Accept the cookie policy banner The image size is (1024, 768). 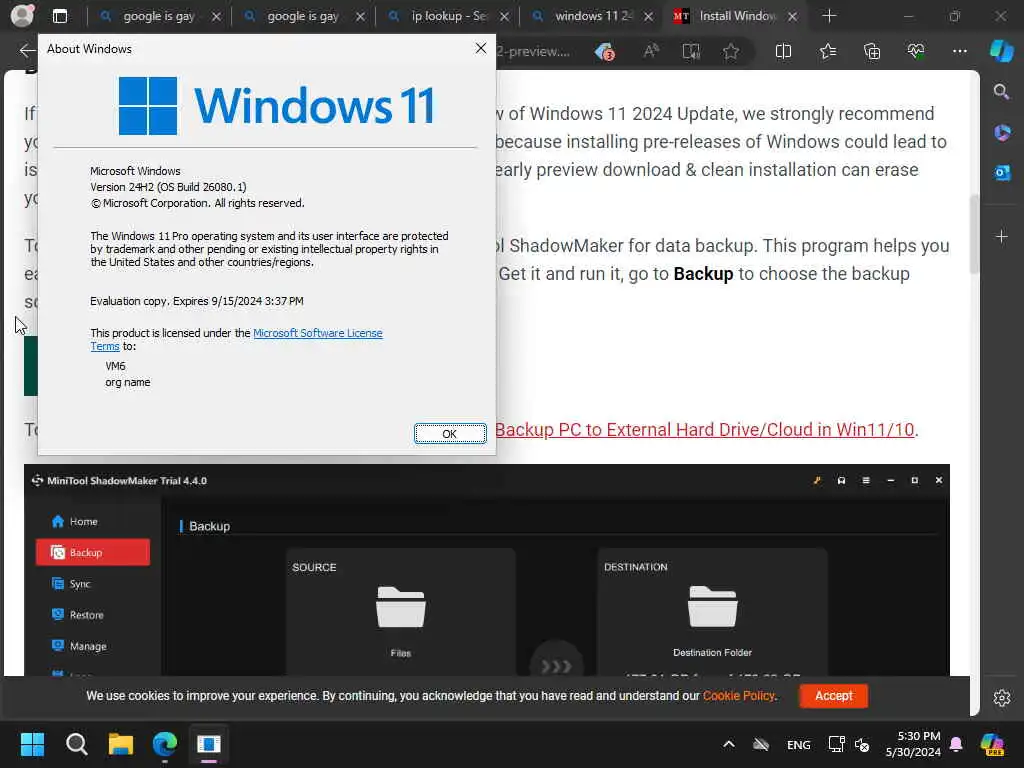point(833,696)
